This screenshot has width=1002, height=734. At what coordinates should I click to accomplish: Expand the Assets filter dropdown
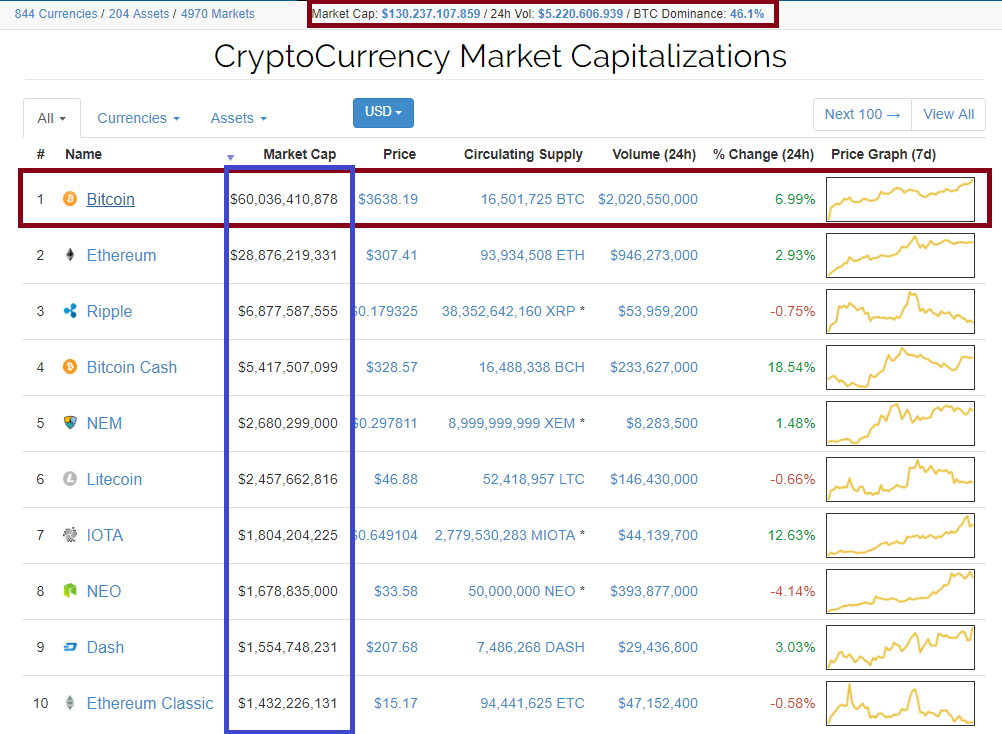pyautogui.click(x=238, y=118)
